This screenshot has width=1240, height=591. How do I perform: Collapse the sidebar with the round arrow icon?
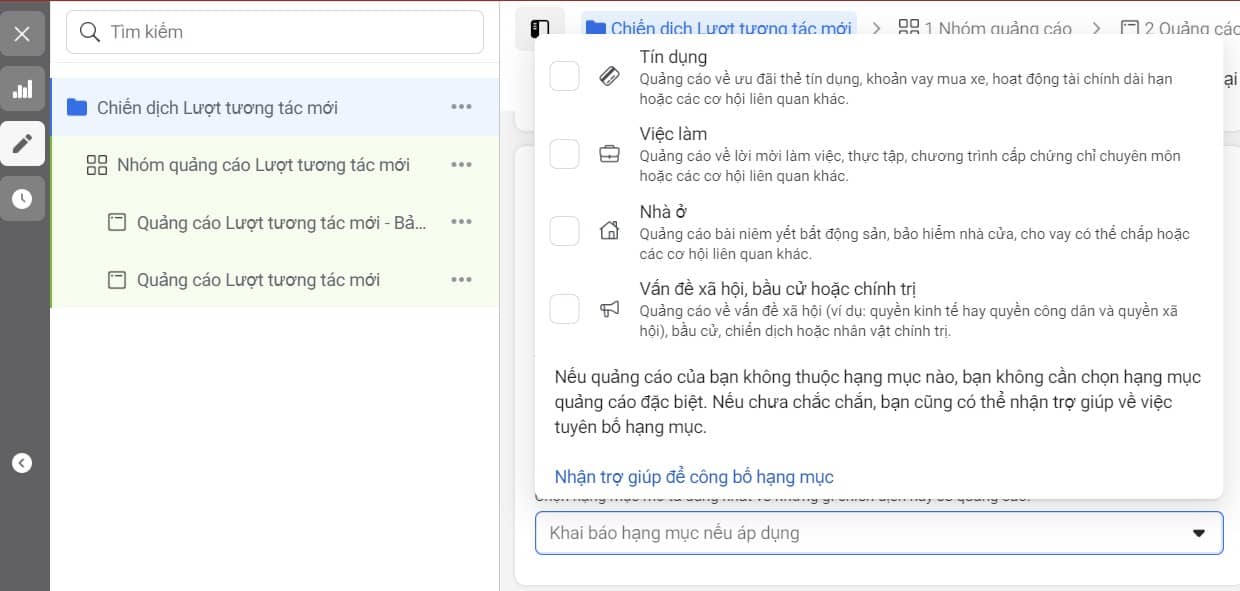coord(22,463)
